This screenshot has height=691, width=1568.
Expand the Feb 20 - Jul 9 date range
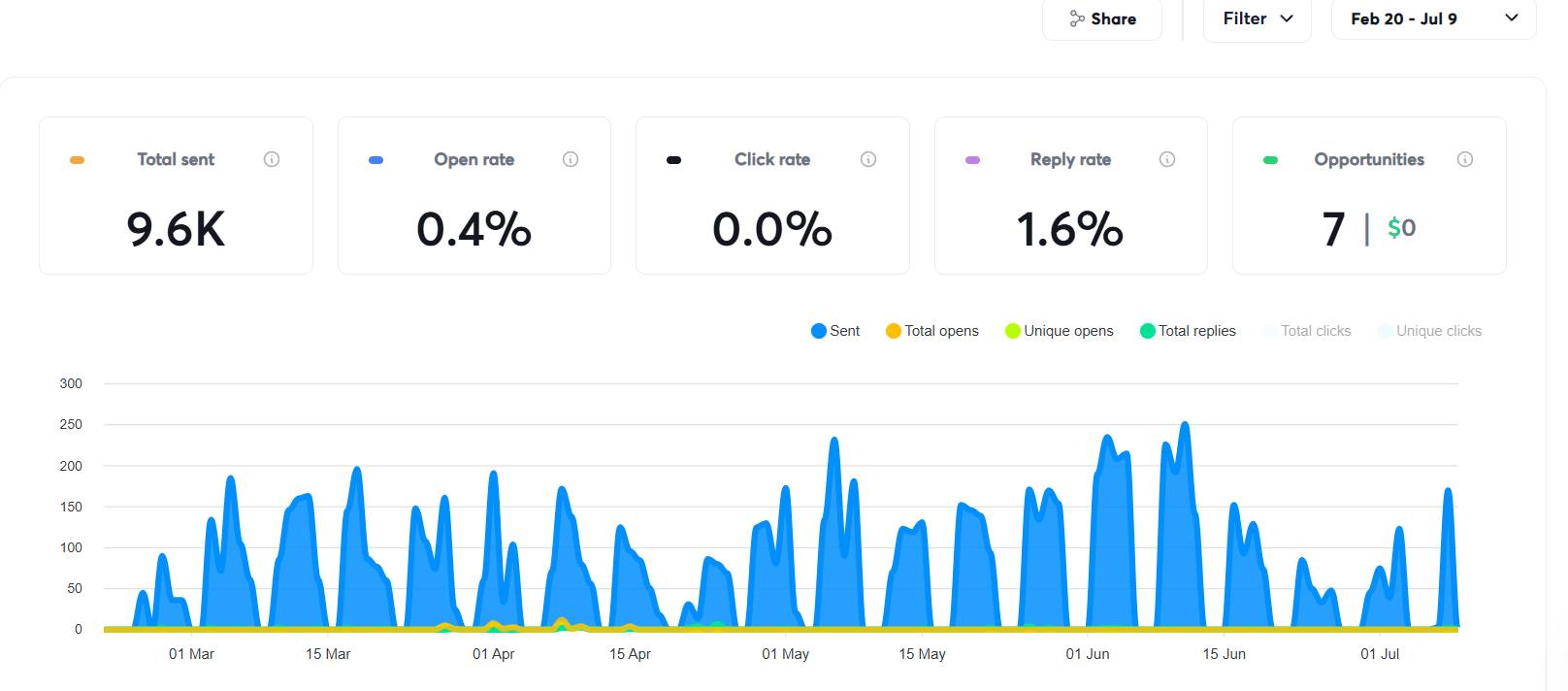tap(1403, 18)
